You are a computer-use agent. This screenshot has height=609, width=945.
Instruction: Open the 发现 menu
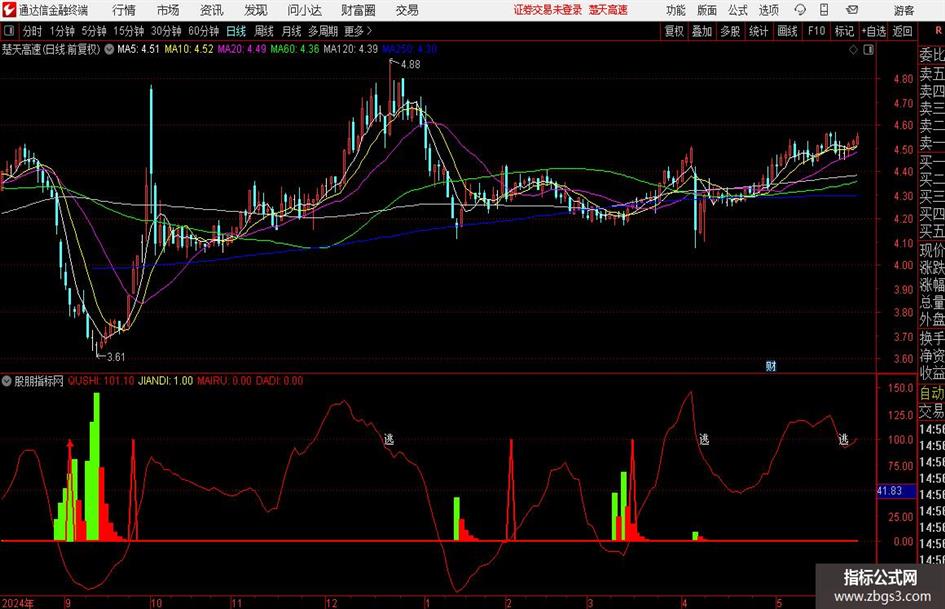point(256,10)
